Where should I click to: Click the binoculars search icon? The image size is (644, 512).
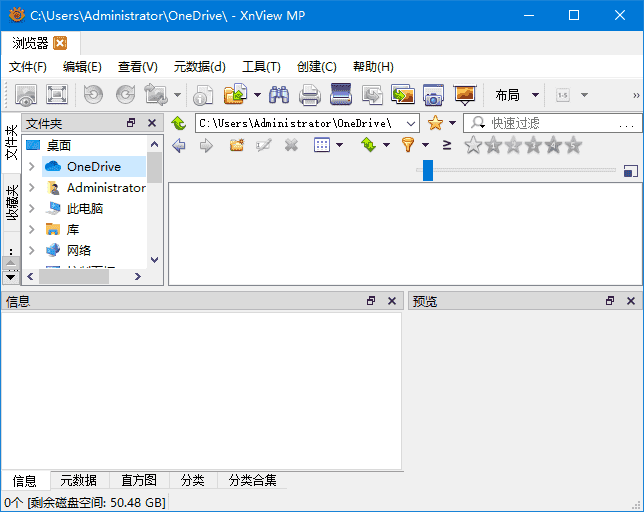279,95
